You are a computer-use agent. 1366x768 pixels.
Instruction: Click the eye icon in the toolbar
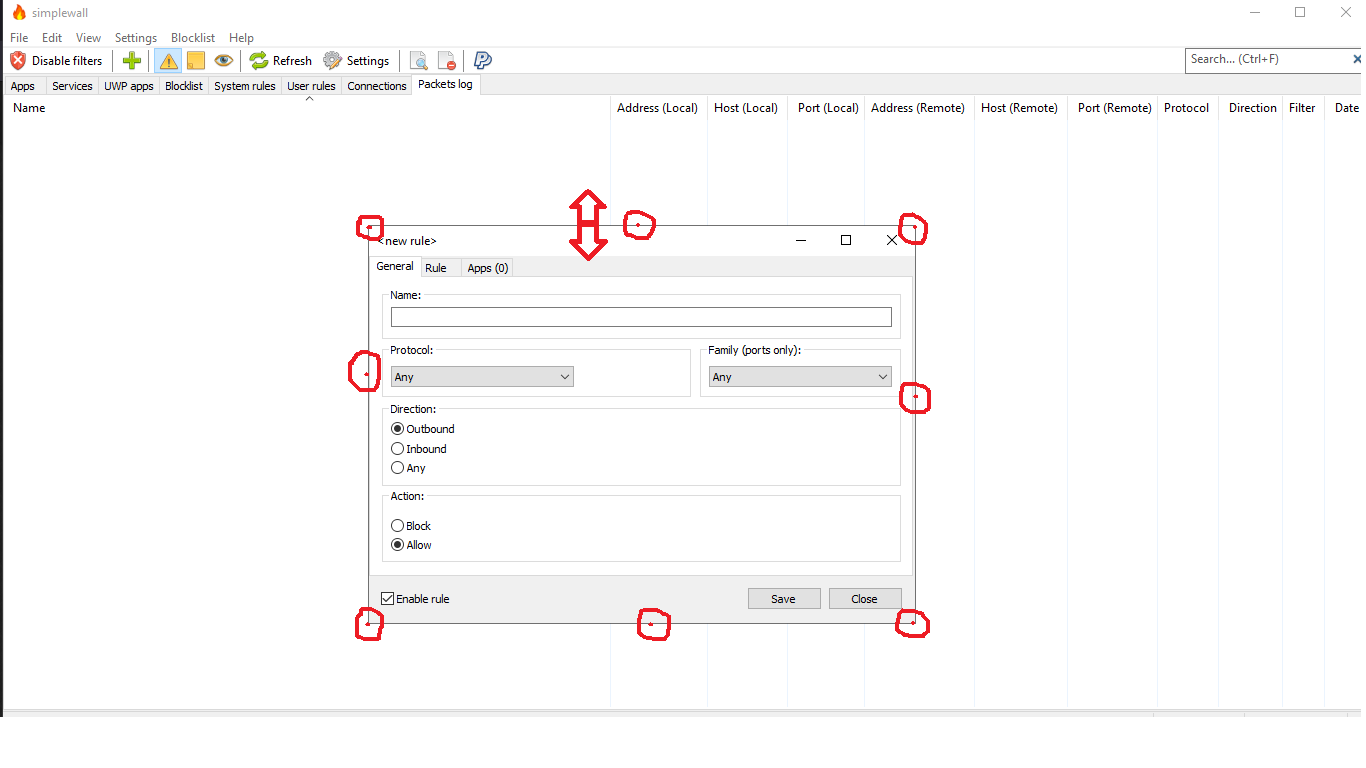point(223,60)
